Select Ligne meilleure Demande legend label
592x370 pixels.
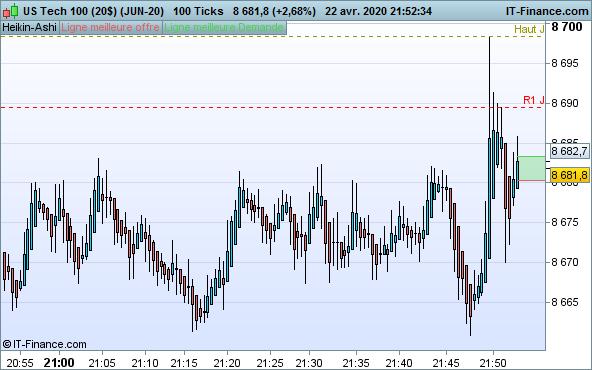pyautogui.click(x=224, y=28)
